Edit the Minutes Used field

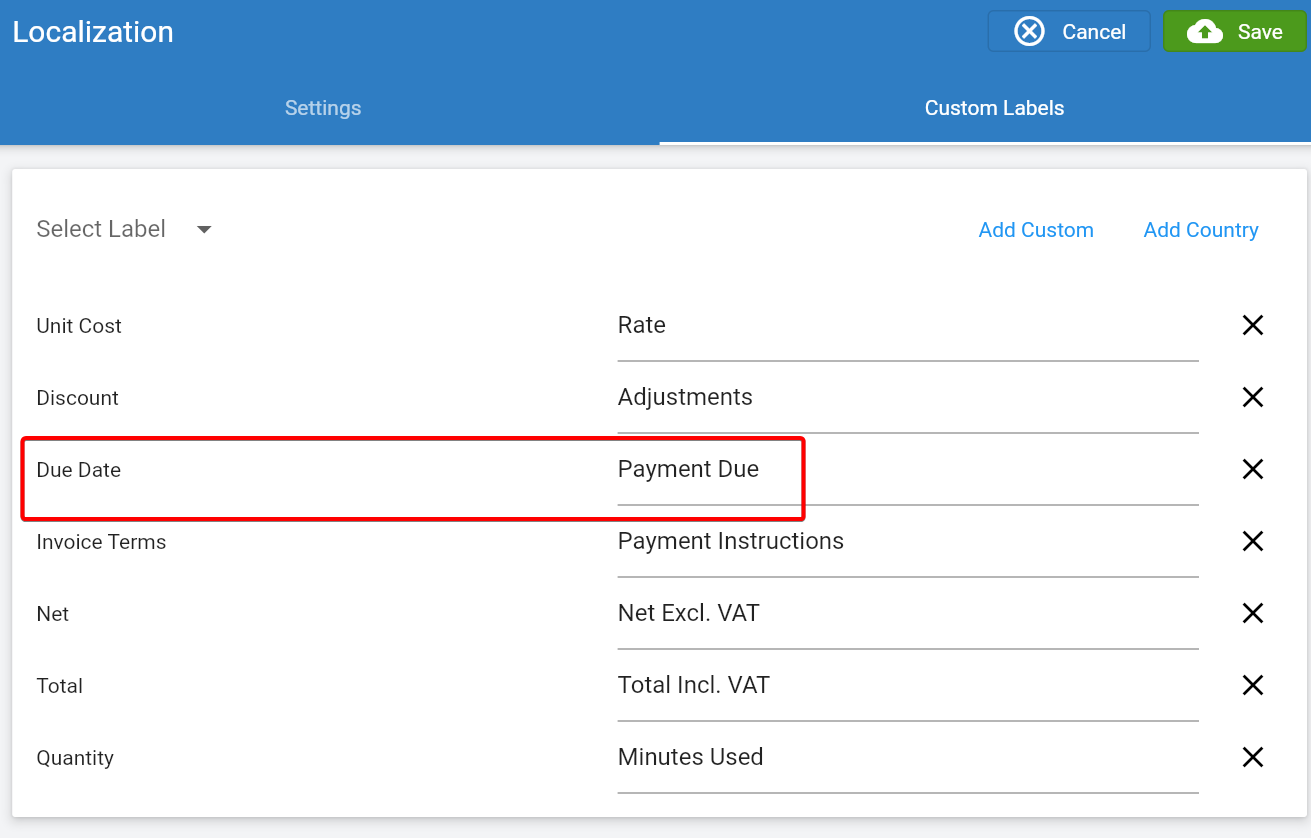coord(908,758)
